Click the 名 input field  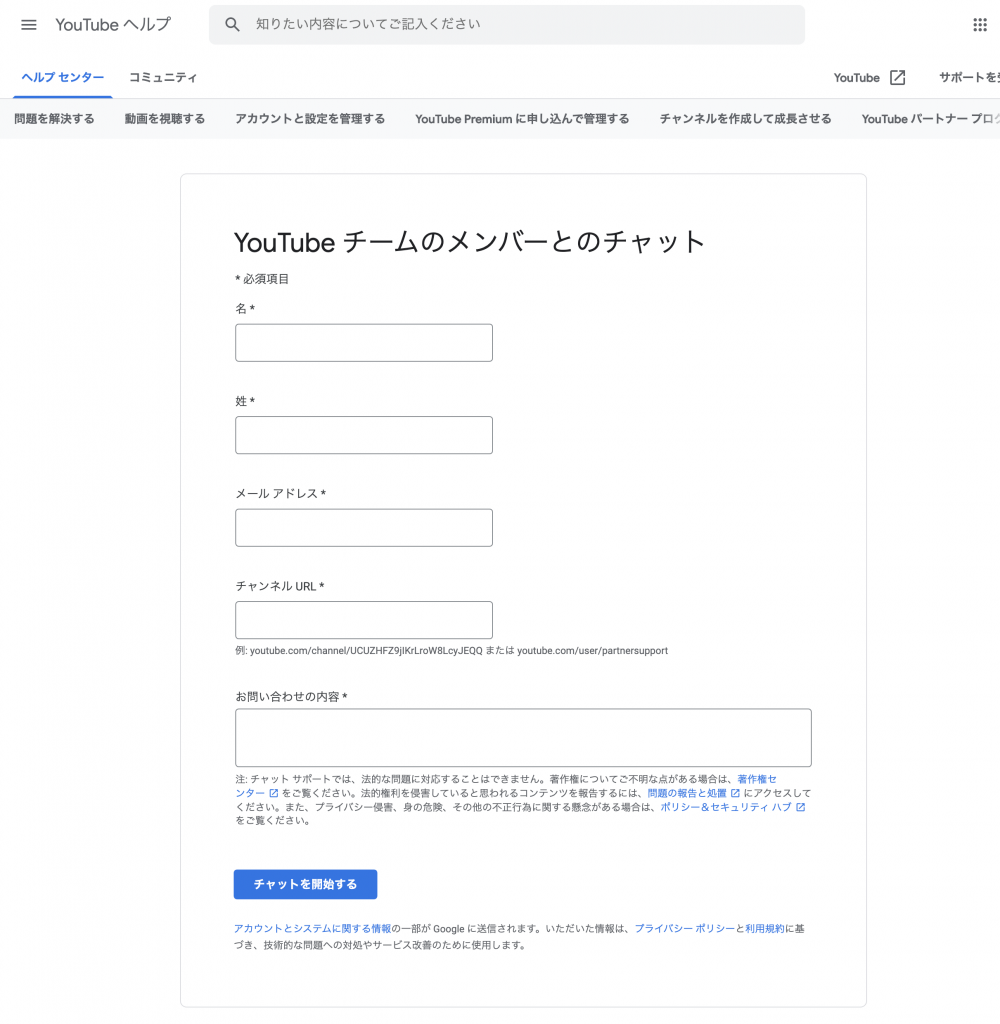pos(364,343)
